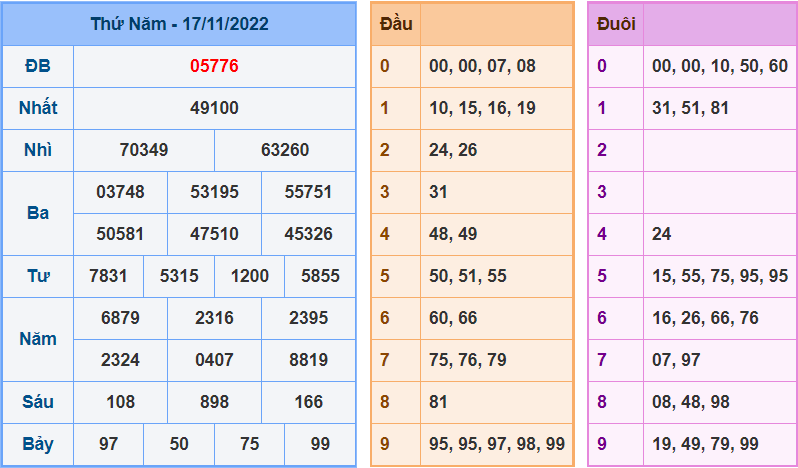
Task: Click the ĐB row label
Action: [38, 66]
